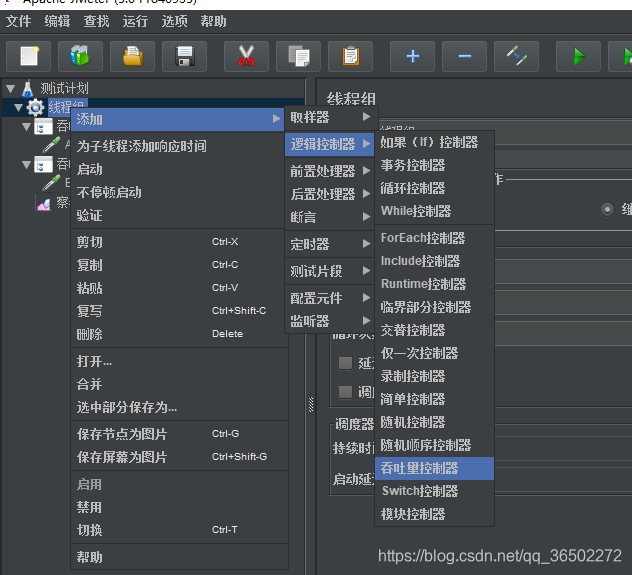Choose 如果（If）控制器 from submenu
This screenshot has height=575, width=632.
(x=434, y=142)
